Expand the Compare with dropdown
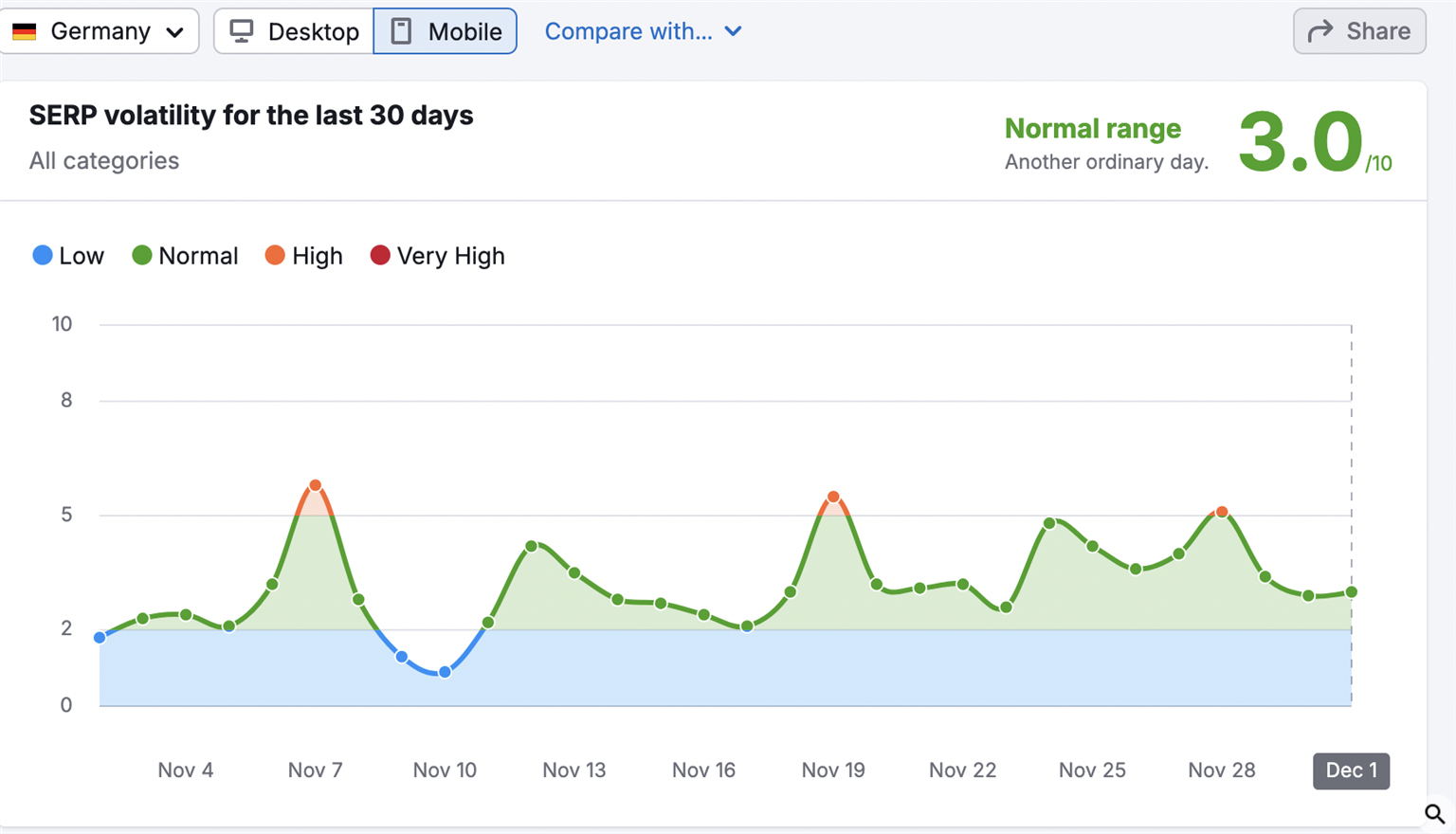The image size is (1456, 834). pos(643,31)
